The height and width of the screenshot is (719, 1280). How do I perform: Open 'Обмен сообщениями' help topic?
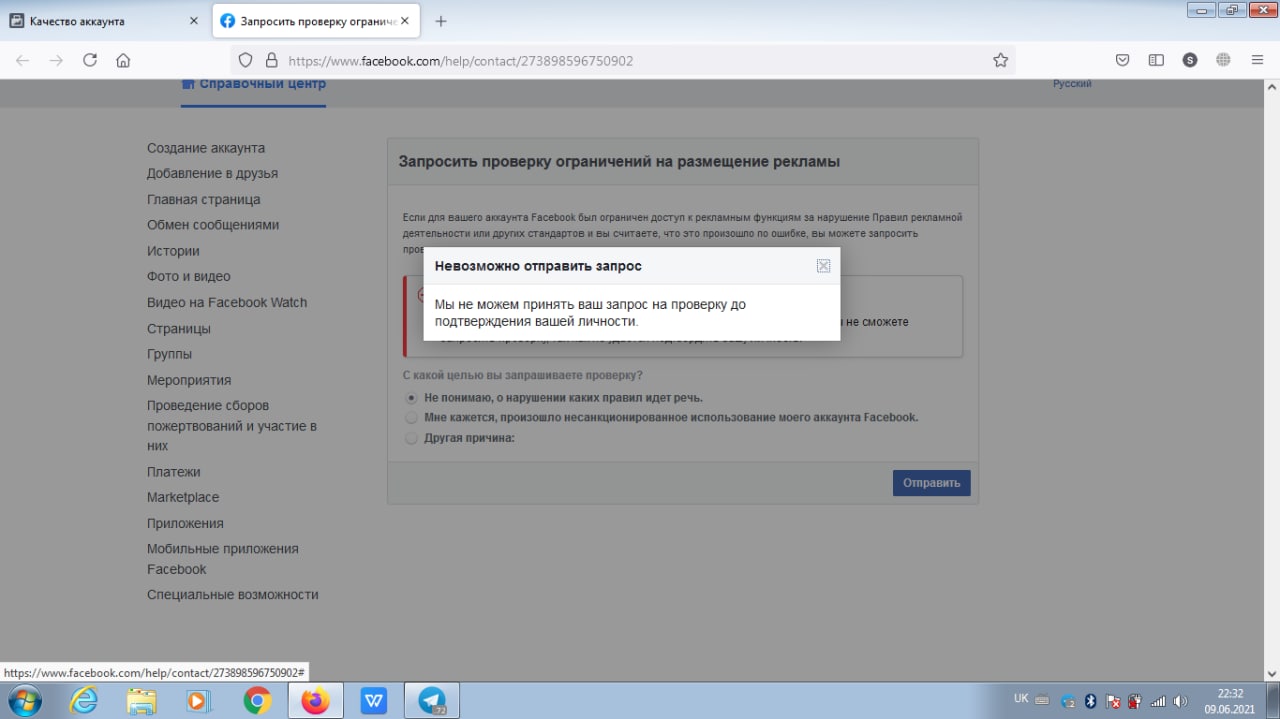click(213, 225)
